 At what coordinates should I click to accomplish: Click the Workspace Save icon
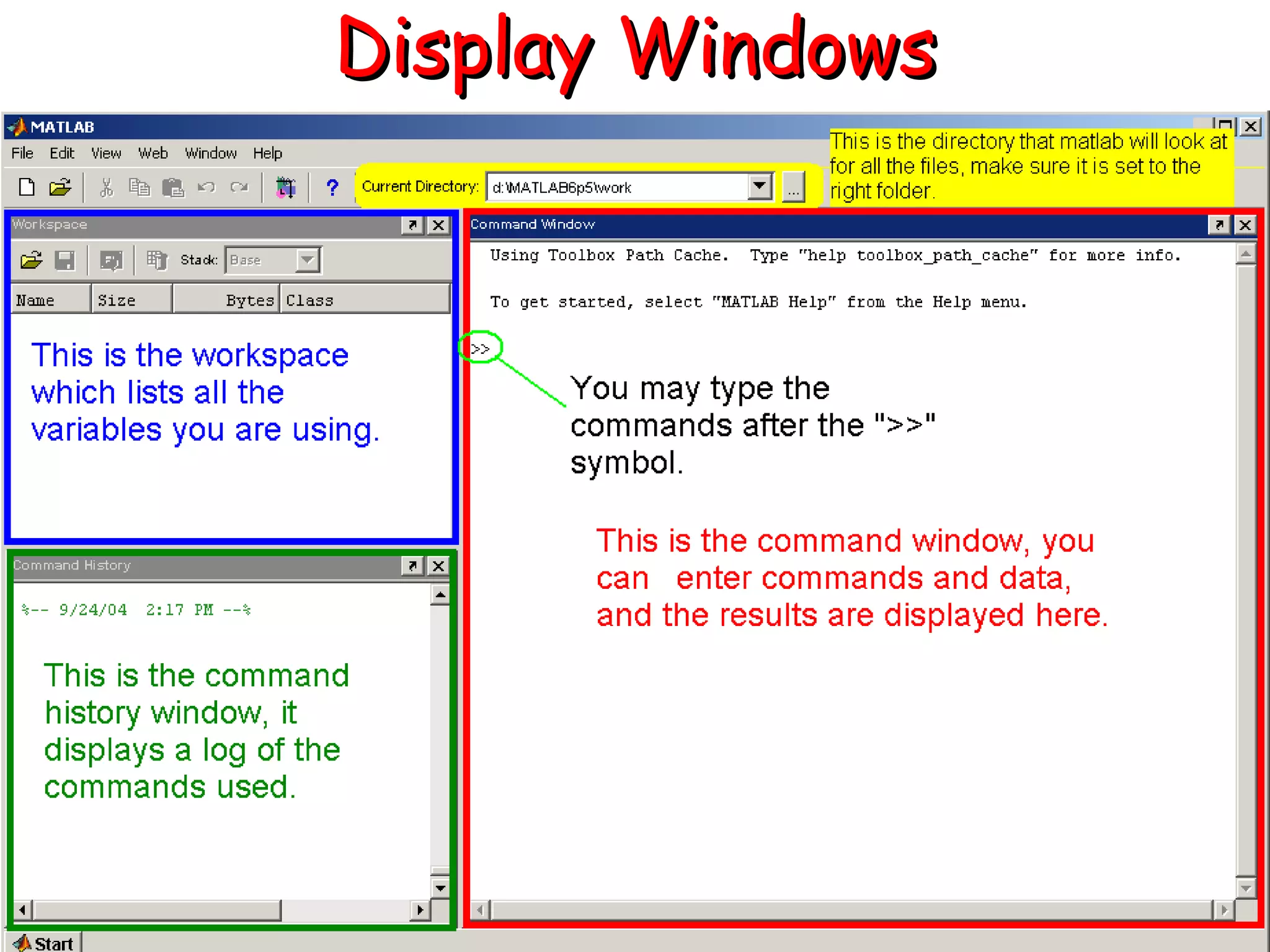click(65, 260)
